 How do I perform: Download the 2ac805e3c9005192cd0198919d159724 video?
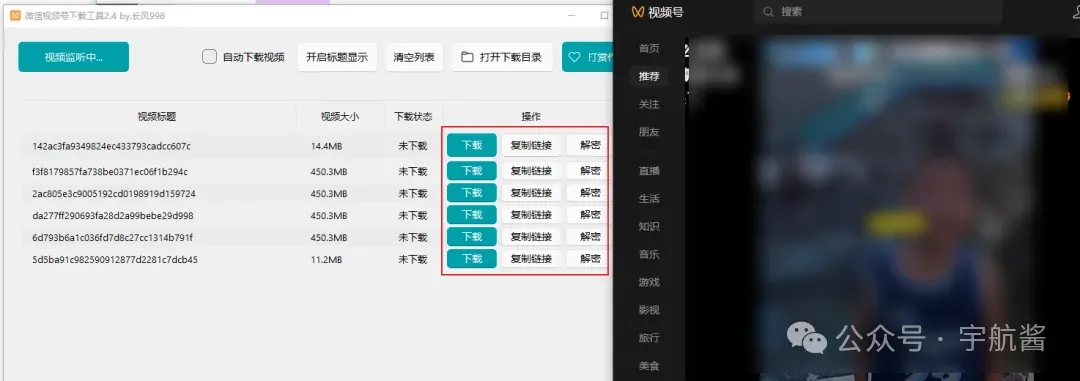click(472, 193)
